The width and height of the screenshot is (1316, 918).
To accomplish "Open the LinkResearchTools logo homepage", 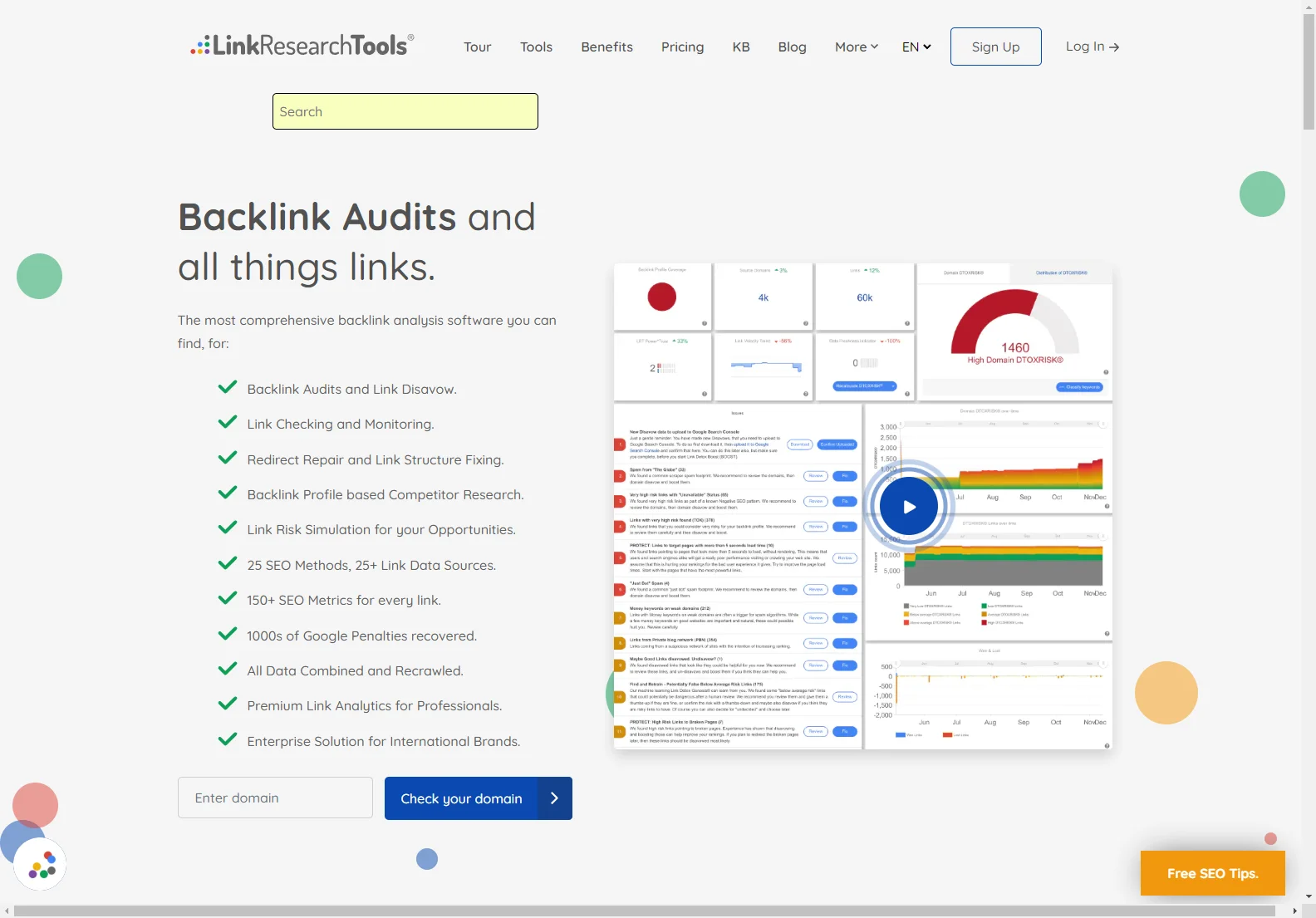I will coord(302,45).
